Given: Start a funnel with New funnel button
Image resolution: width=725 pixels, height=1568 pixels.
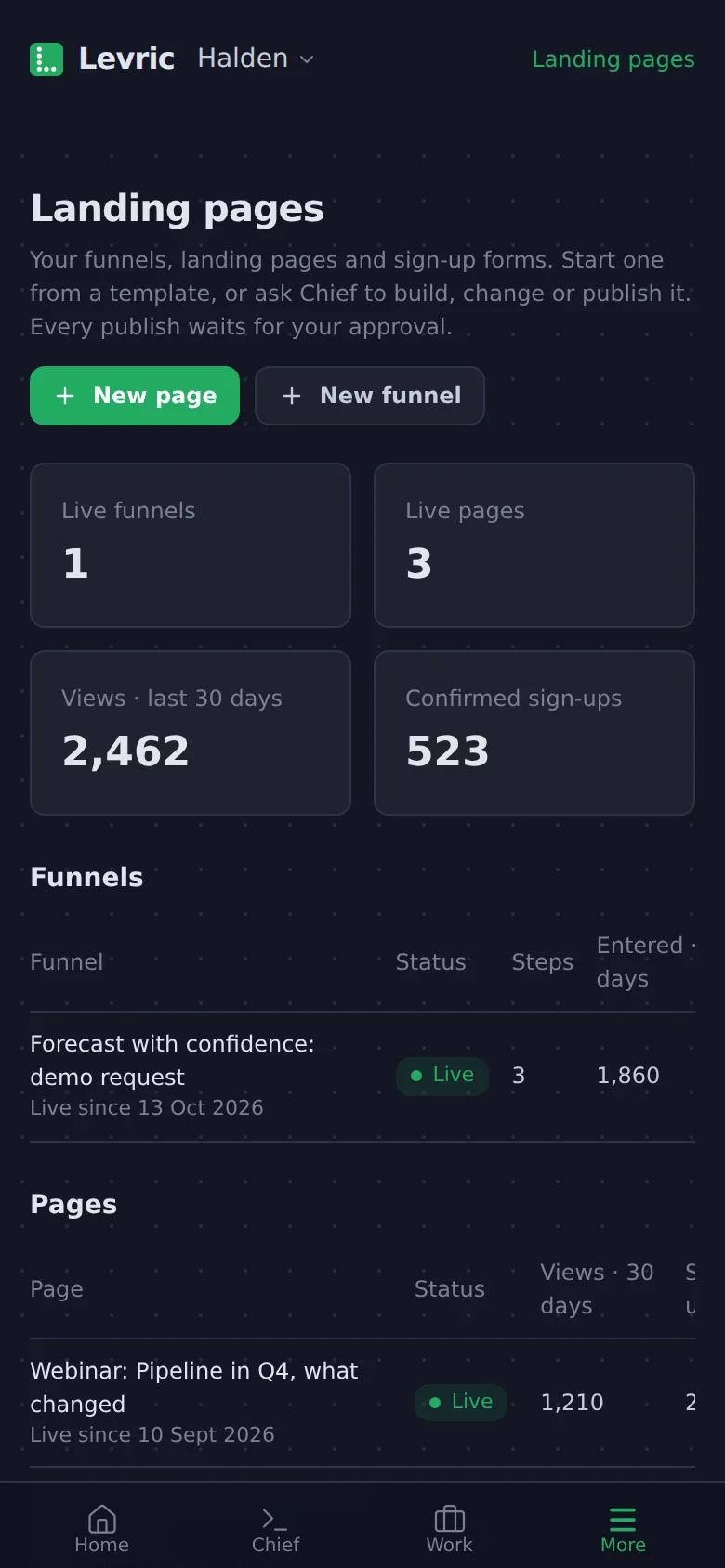Looking at the screenshot, I should 370,396.
